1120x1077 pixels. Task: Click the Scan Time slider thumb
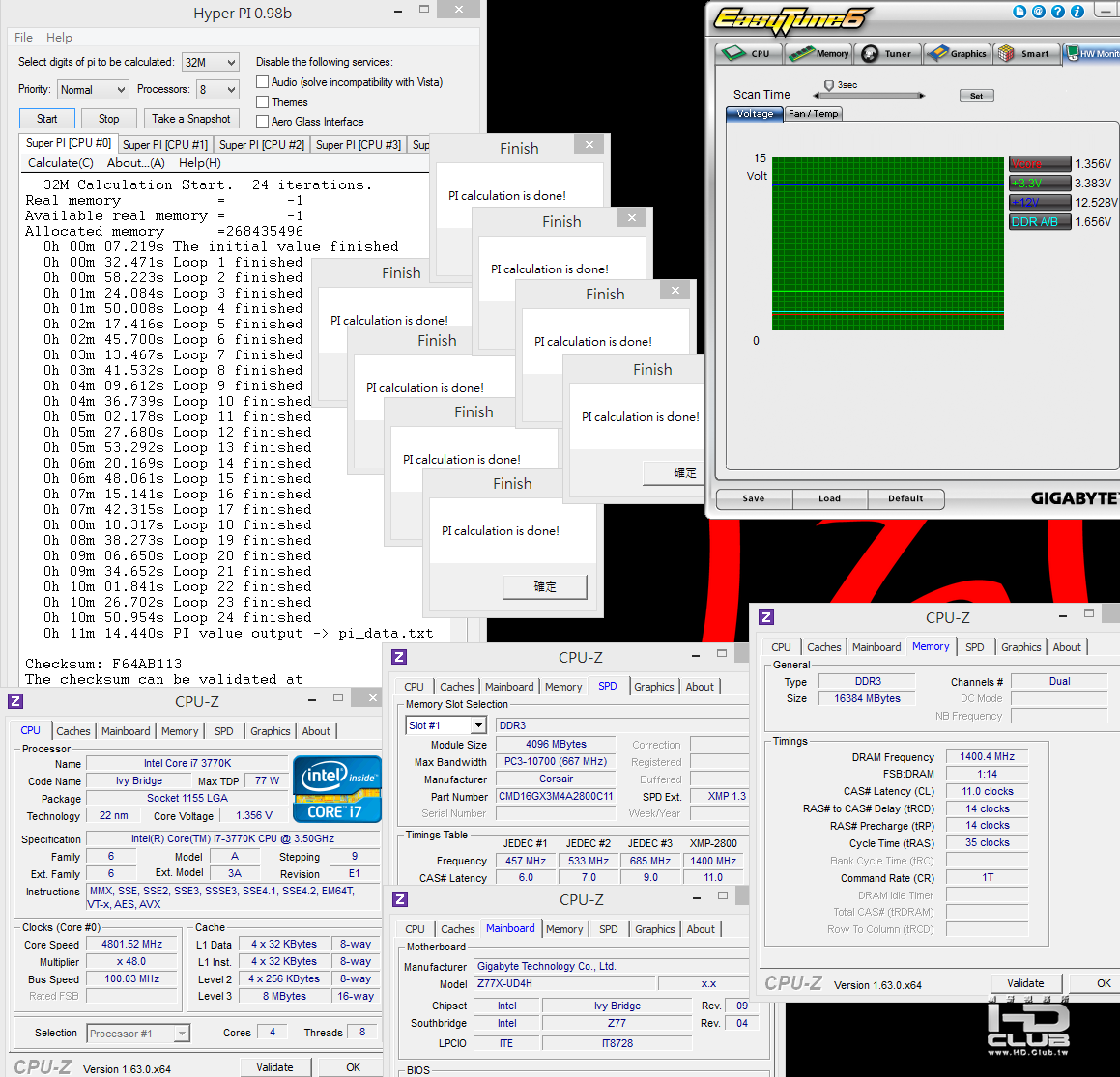[828, 86]
